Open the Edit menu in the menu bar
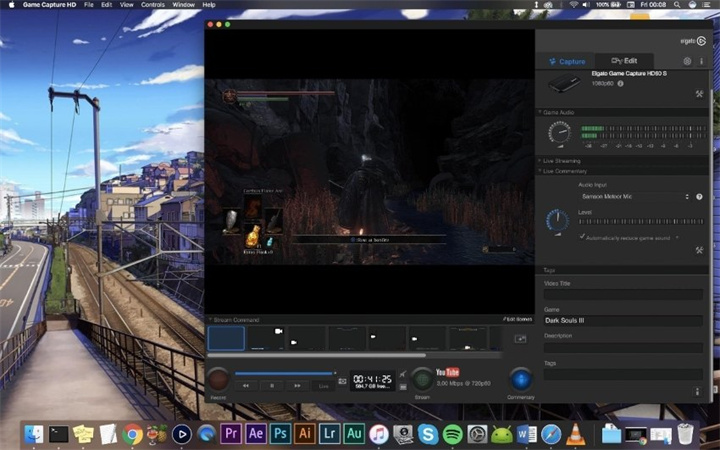 [x=107, y=5]
